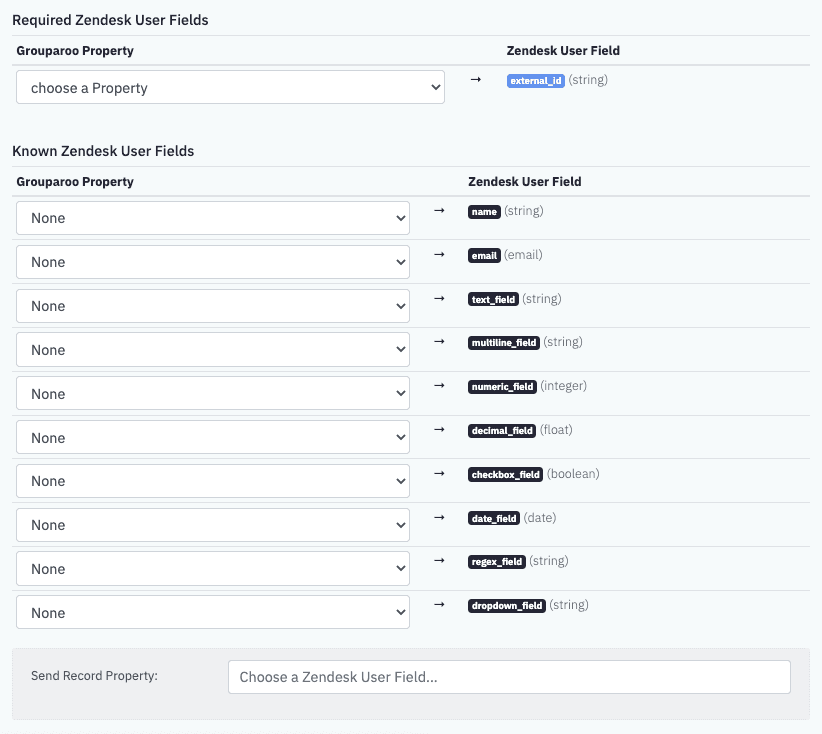Click the (boolean) type label
Image resolution: width=822 pixels, height=734 pixels.
click(573, 474)
